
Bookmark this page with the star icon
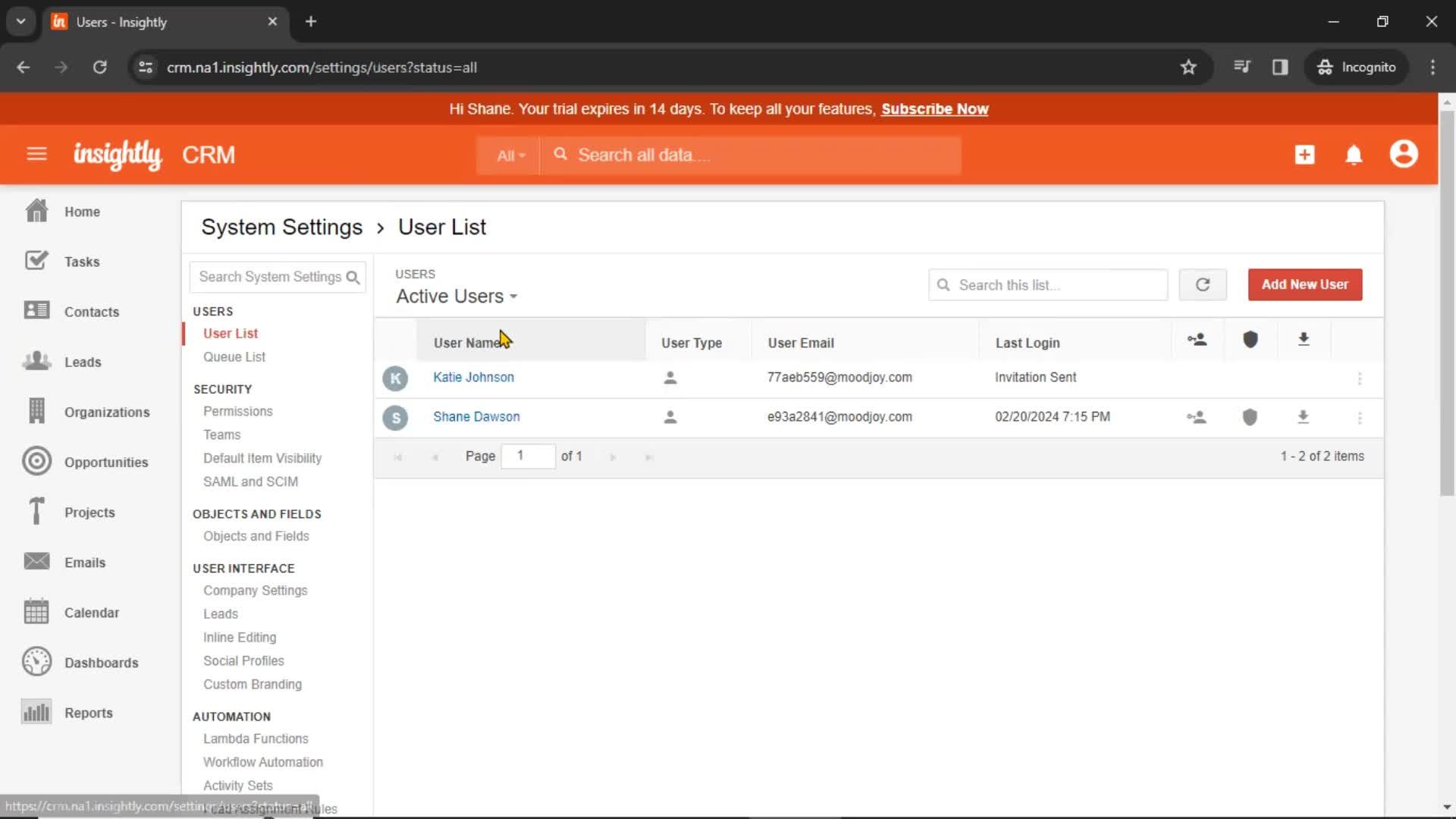[1188, 67]
